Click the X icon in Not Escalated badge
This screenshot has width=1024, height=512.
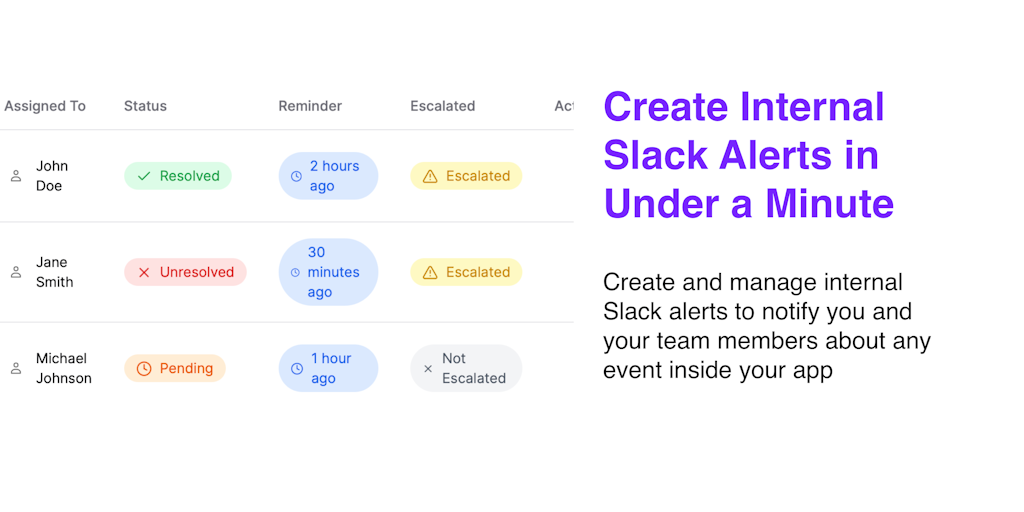pyautogui.click(x=428, y=368)
